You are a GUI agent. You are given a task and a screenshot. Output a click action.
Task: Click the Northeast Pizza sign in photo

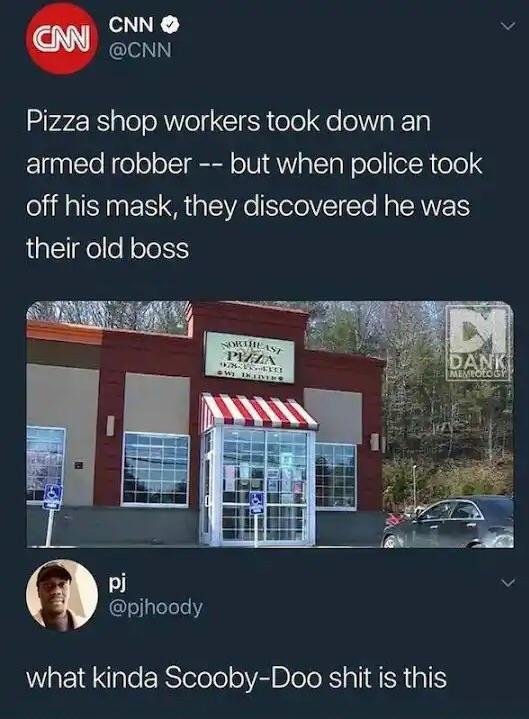click(x=250, y=358)
